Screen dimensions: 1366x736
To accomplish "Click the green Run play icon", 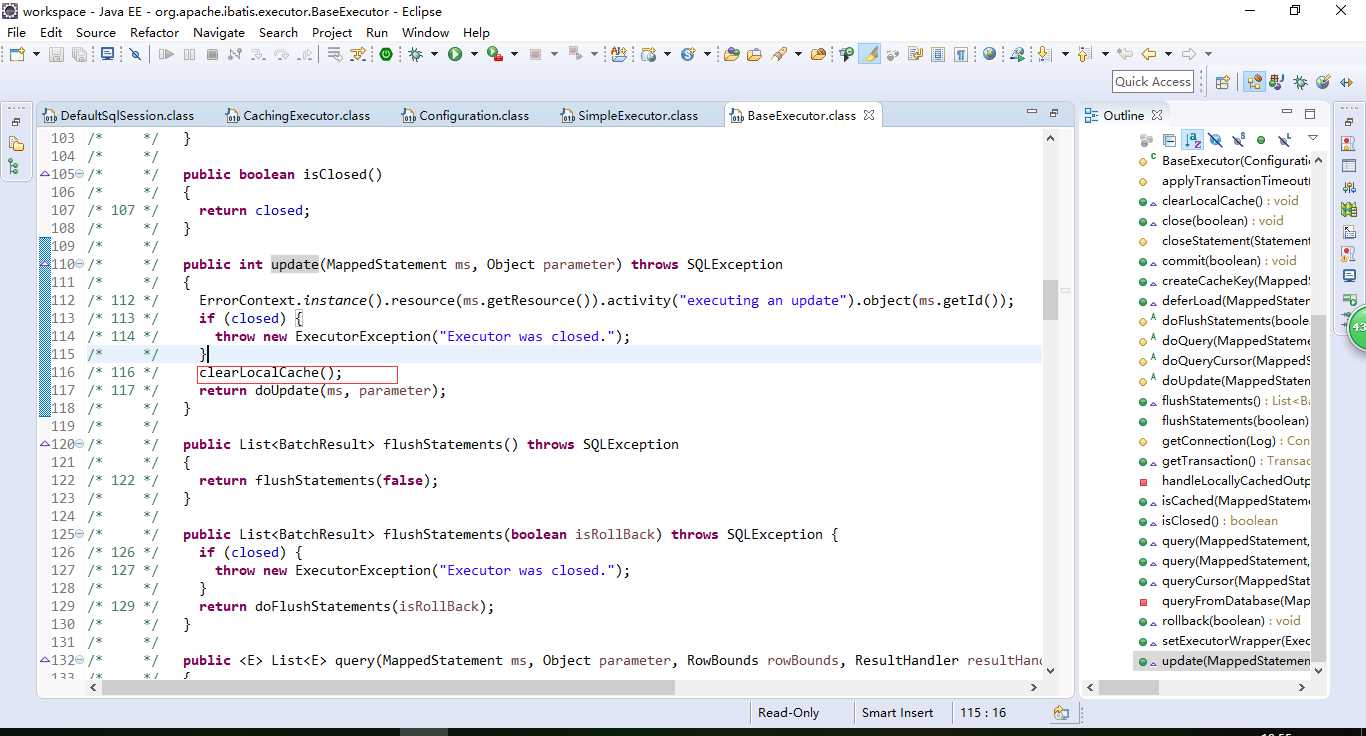I will (x=455, y=54).
